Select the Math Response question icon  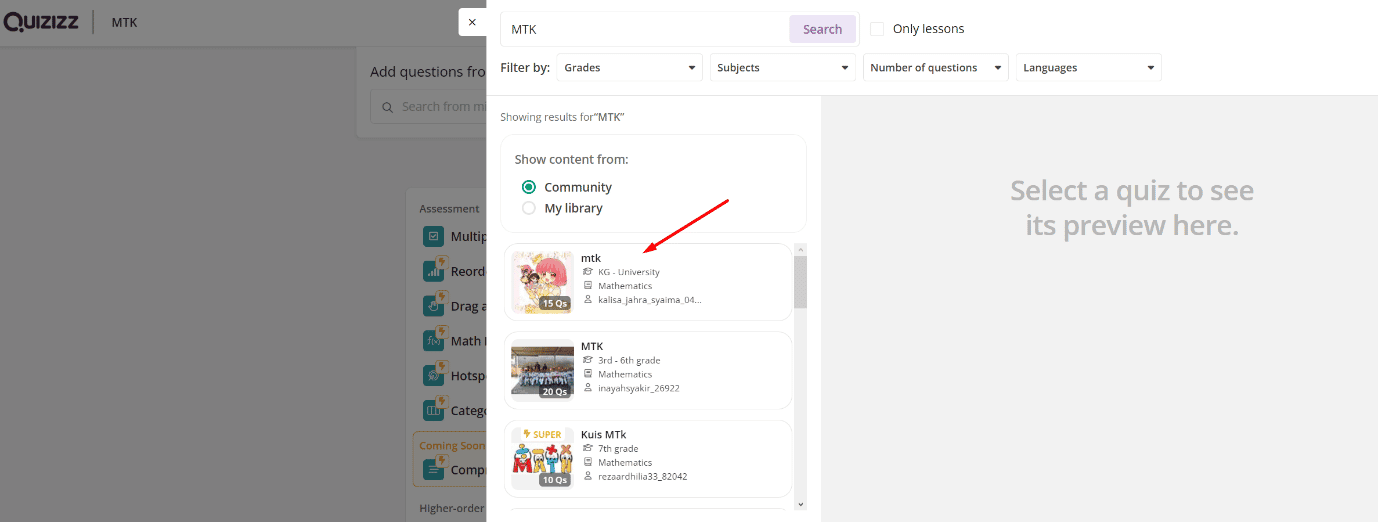click(433, 341)
